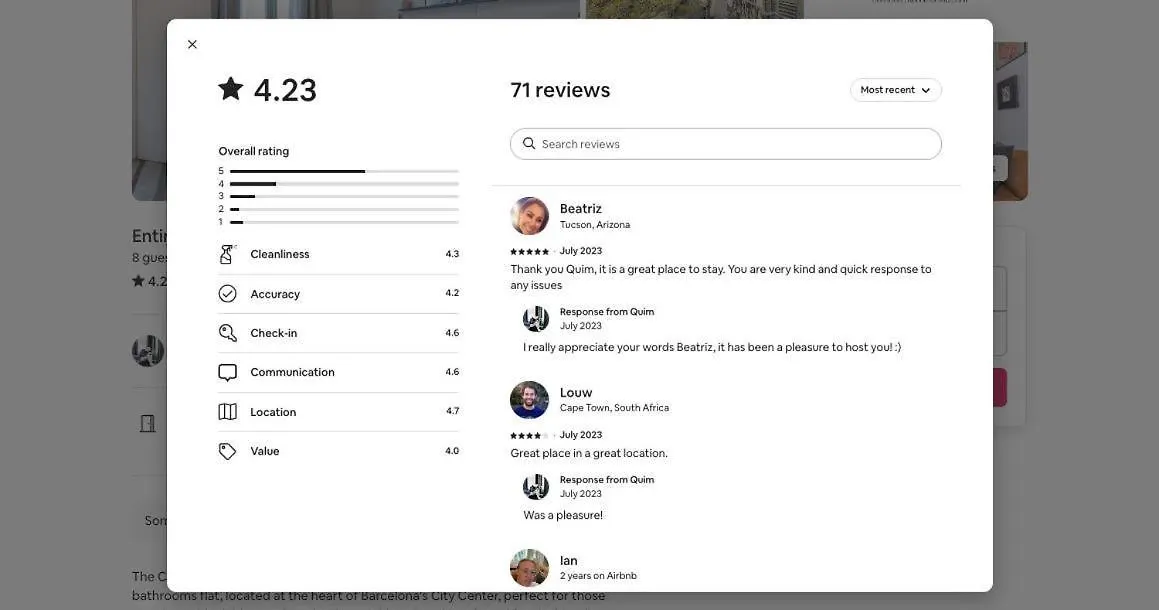Select the Location label

click(x=273, y=412)
